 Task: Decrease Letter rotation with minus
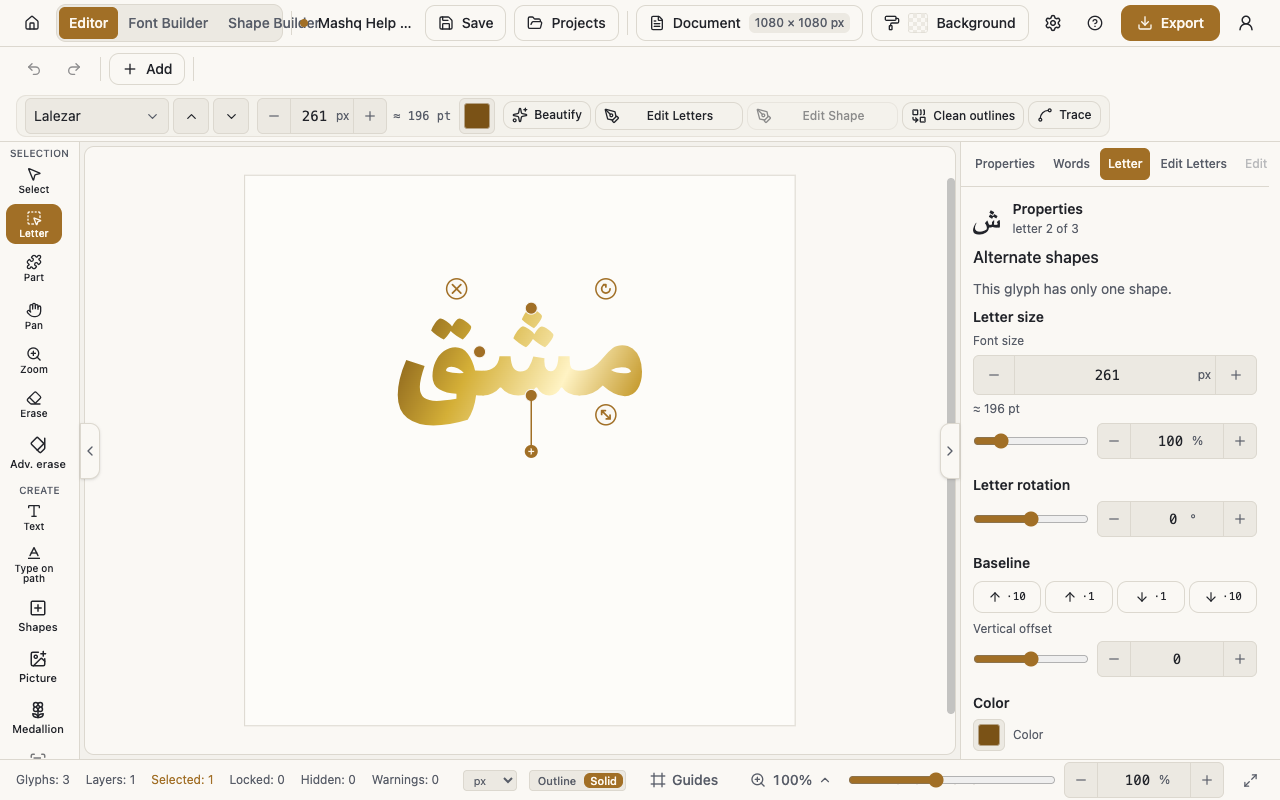pos(1114,519)
